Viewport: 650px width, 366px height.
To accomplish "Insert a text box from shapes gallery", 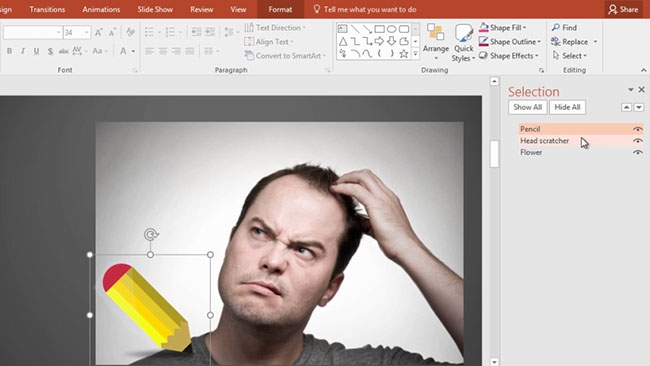I will (342, 29).
